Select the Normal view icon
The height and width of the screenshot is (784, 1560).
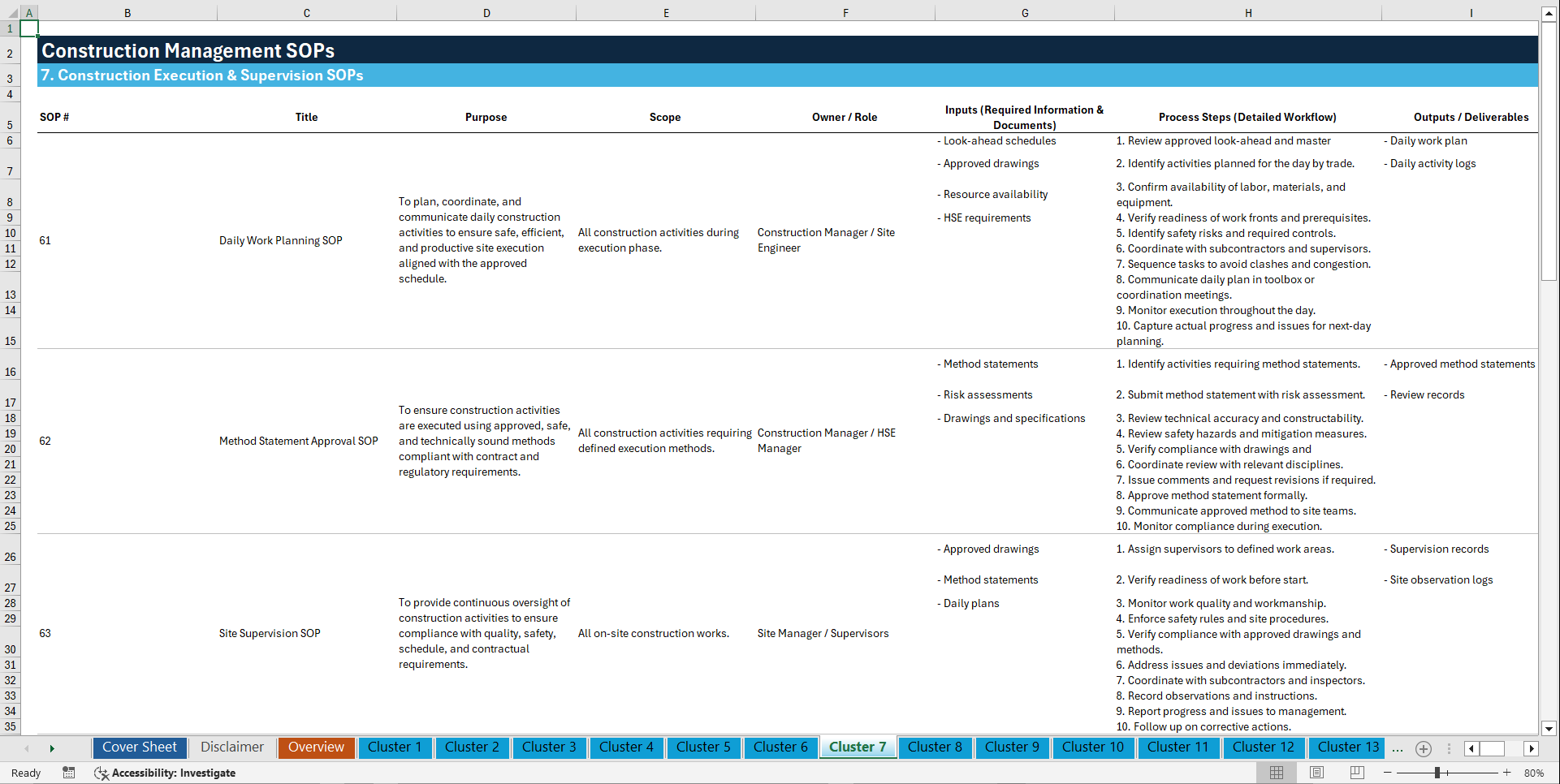1276,773
